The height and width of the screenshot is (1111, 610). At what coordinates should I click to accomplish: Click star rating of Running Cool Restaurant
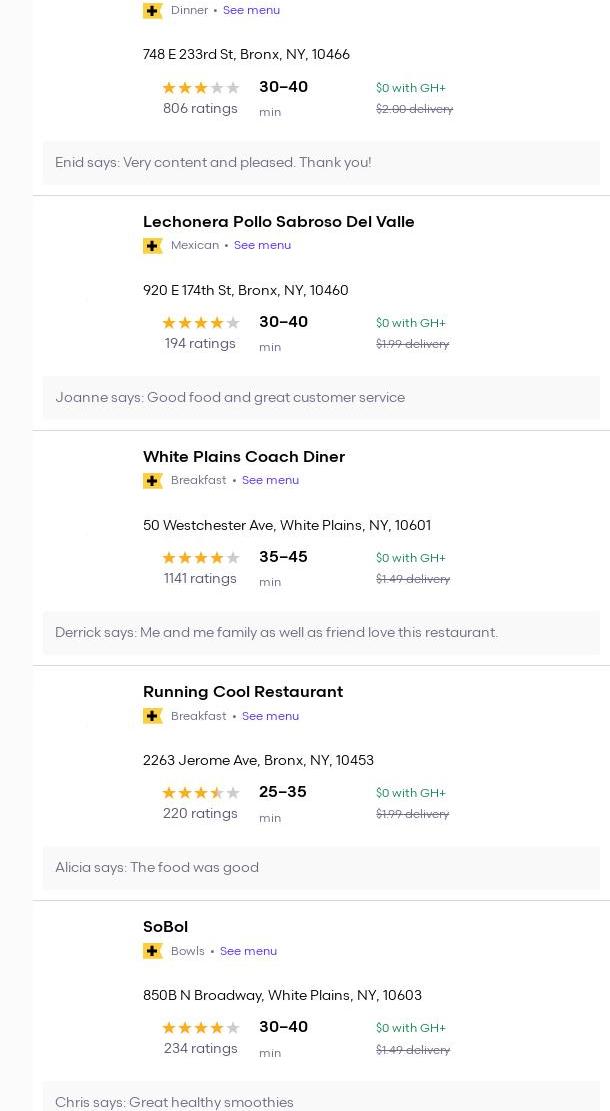click(x=200, y=793)
